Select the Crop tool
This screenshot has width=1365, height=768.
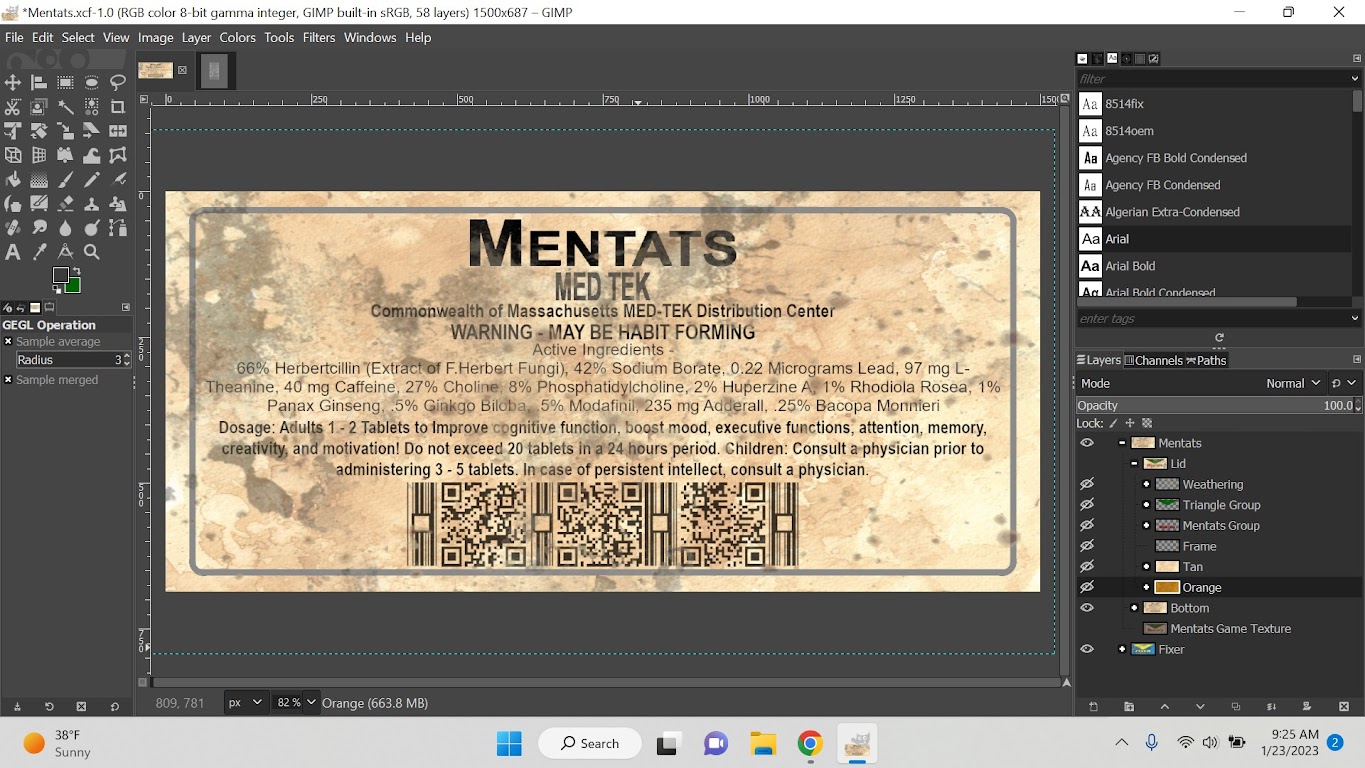point(118,107)
